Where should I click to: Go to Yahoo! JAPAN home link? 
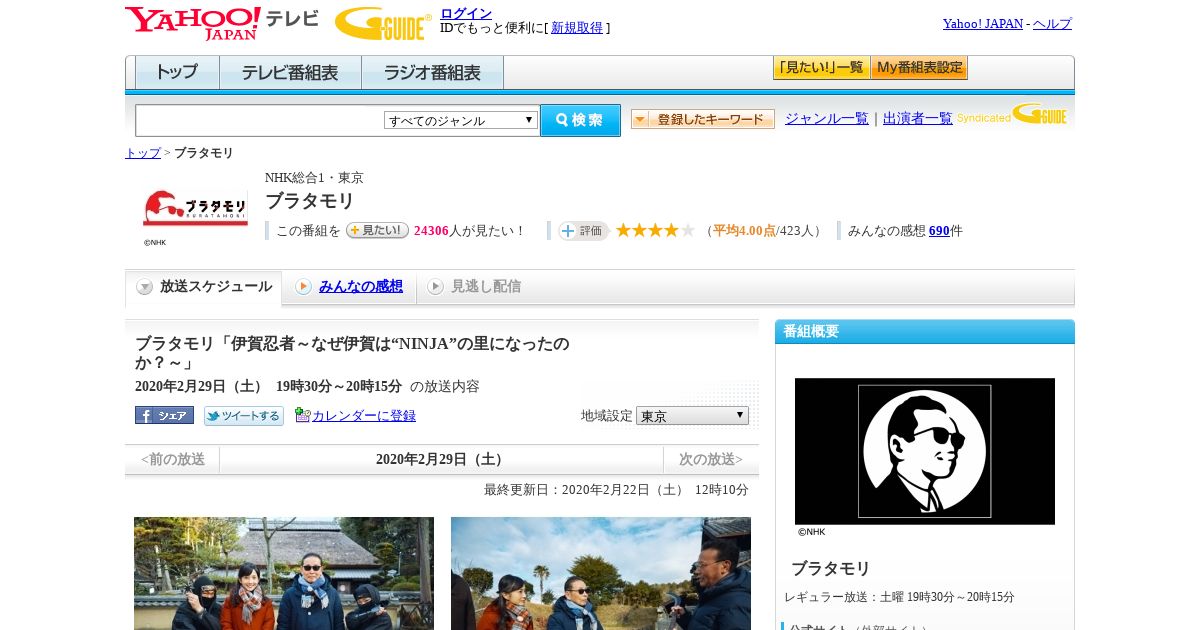pyautogui.click(x=983, y=23)
